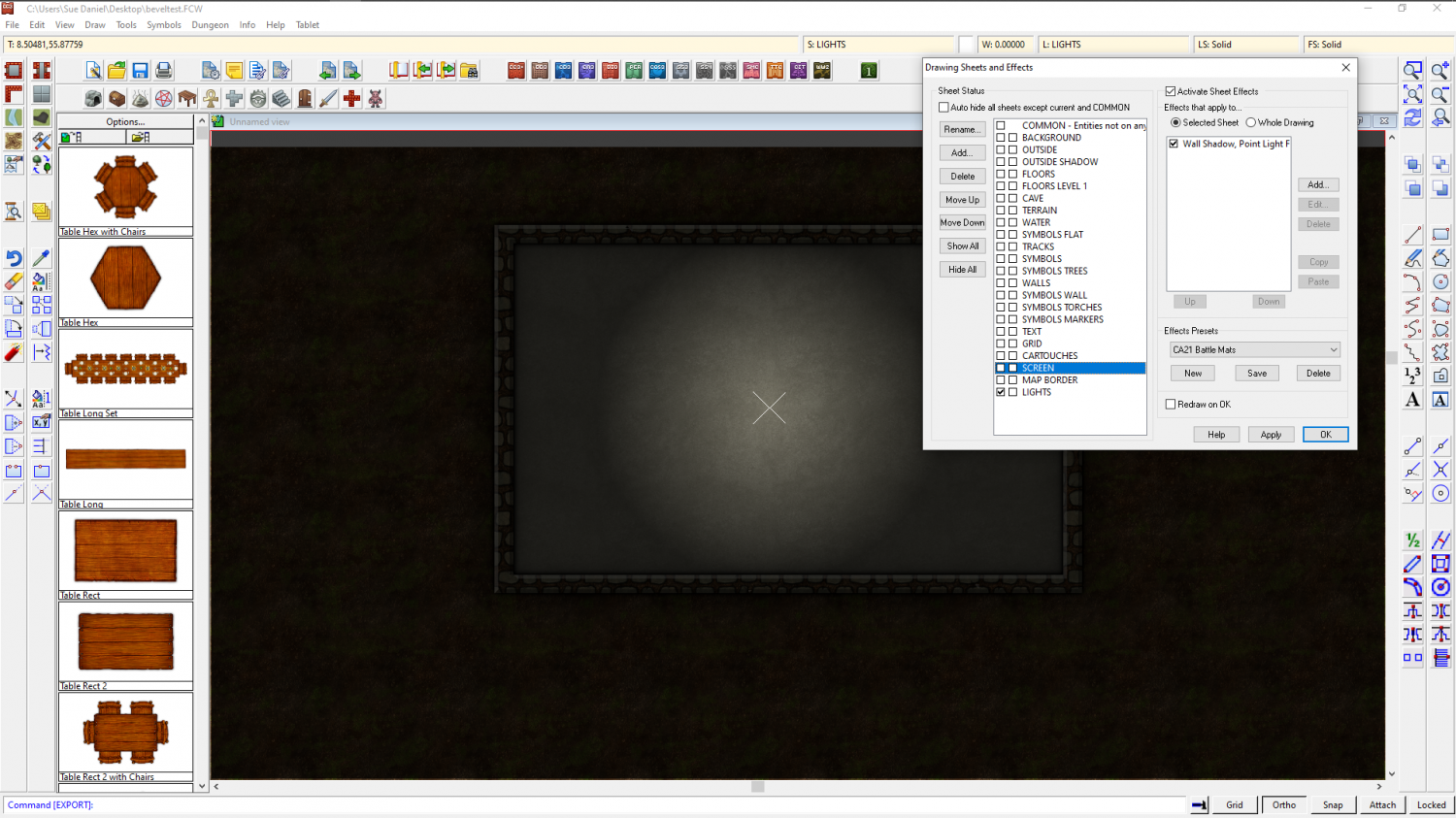The image size is (1456, 818).
Task: Click the Zoom window magnifier icon
Action: pos(1413,70)
